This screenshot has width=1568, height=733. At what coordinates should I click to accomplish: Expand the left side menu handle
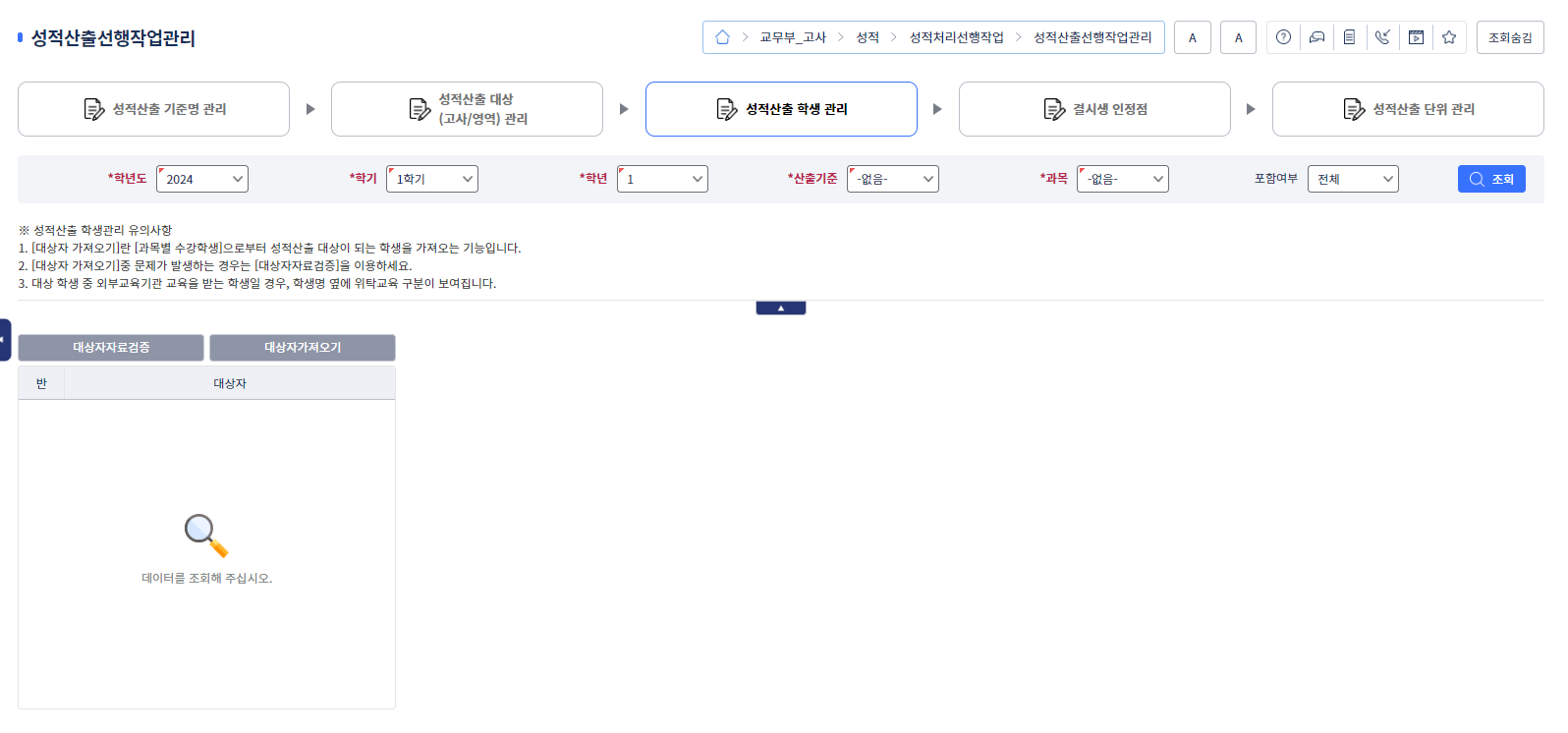tap(5, 340)
